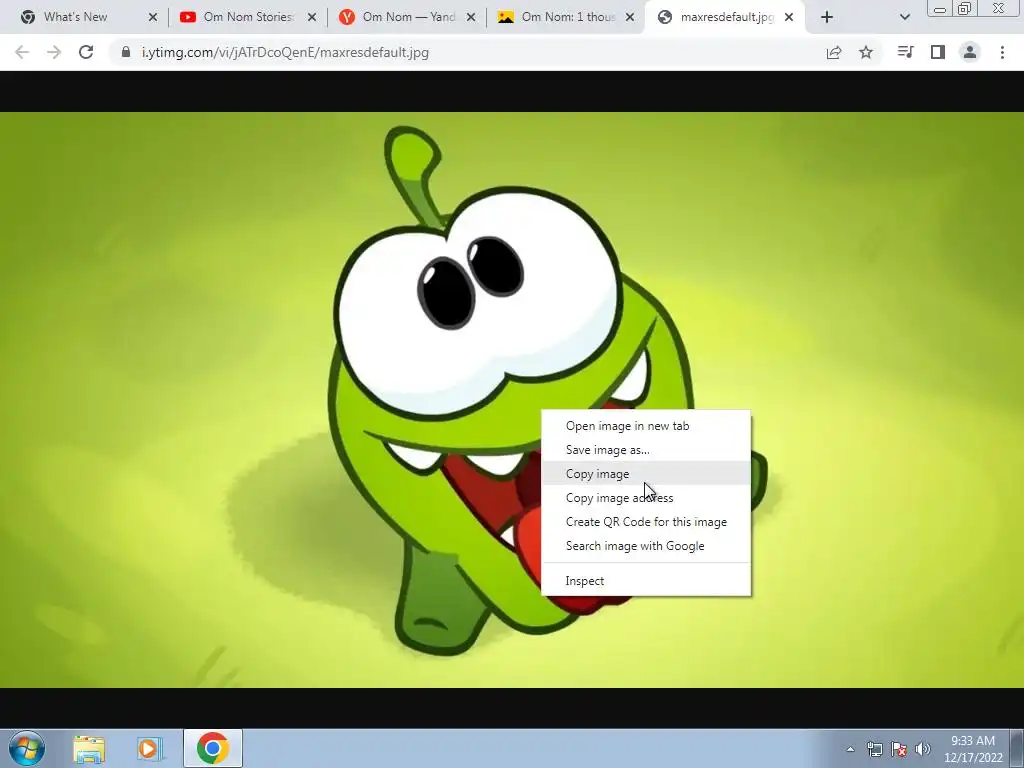
Task: Click the address bar URL text
Action: coord(285,52)
